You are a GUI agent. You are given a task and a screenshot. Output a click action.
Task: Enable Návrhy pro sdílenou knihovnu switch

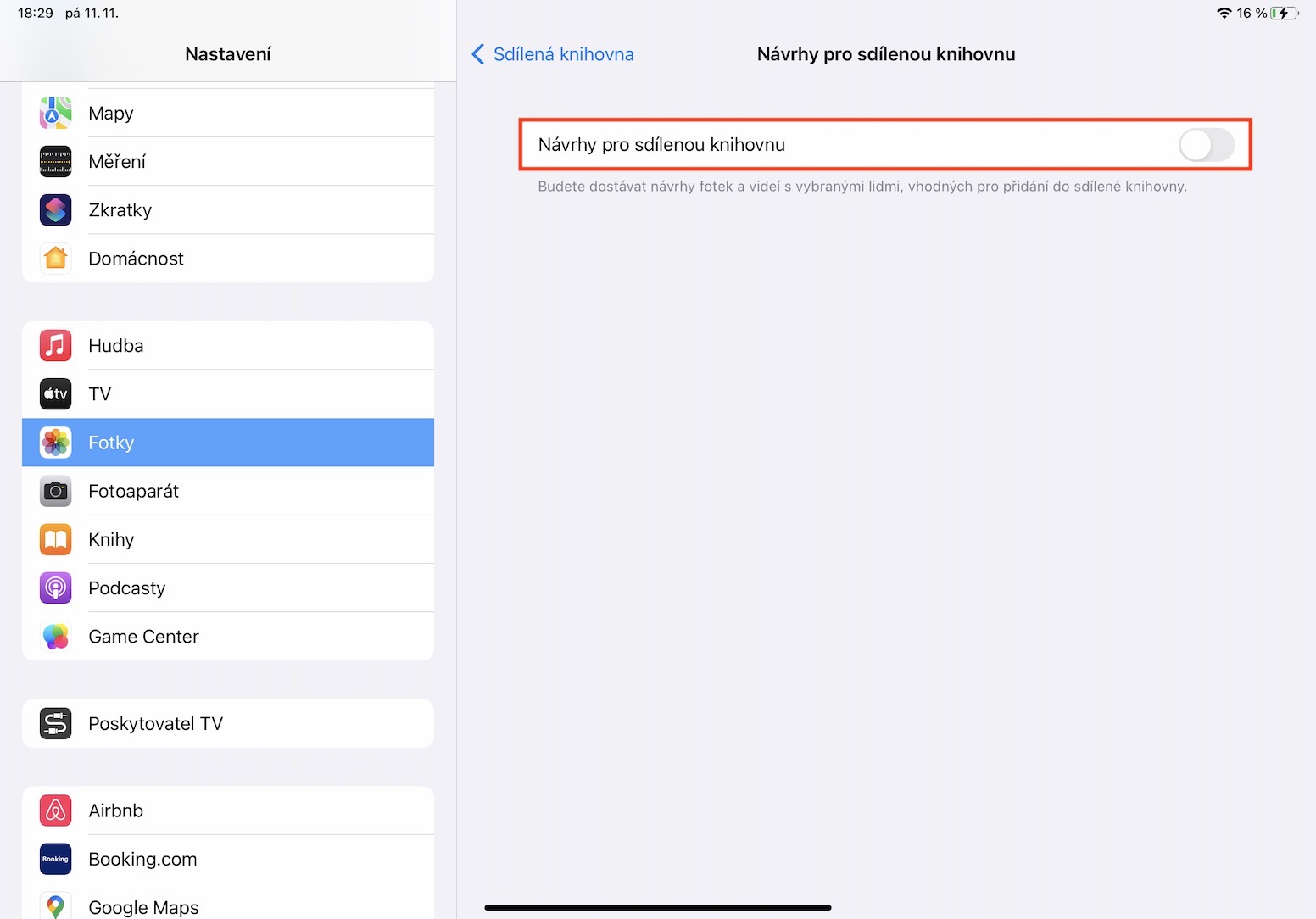pyautogui.click(x=1206, y=145)
